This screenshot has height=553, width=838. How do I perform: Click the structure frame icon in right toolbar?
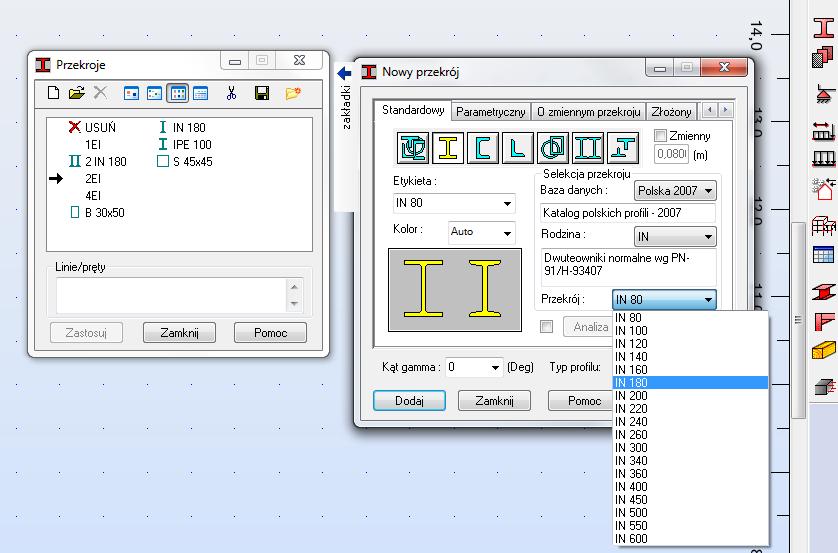[824, 225]
